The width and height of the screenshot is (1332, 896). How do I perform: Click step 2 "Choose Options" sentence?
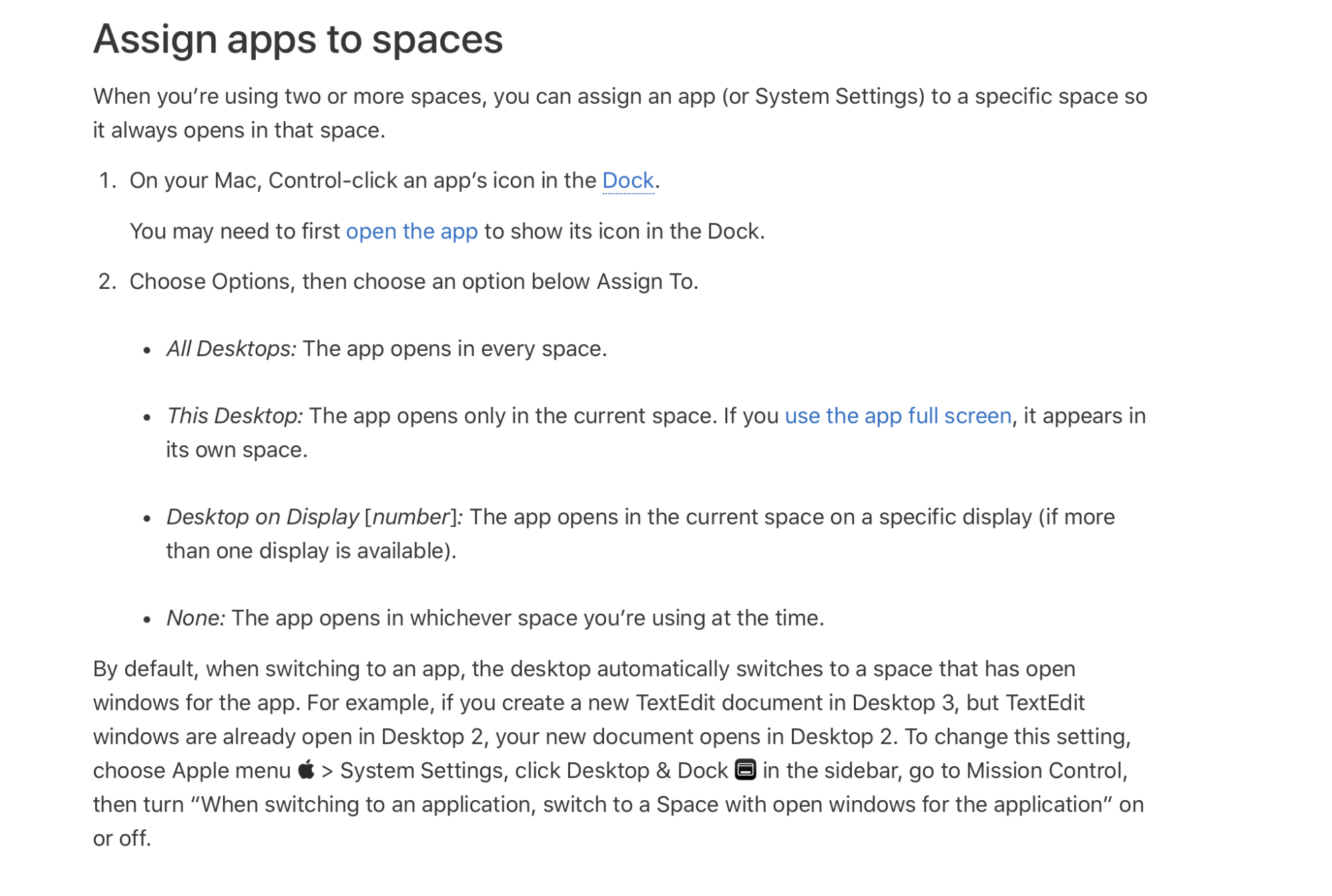pos(413,282)
